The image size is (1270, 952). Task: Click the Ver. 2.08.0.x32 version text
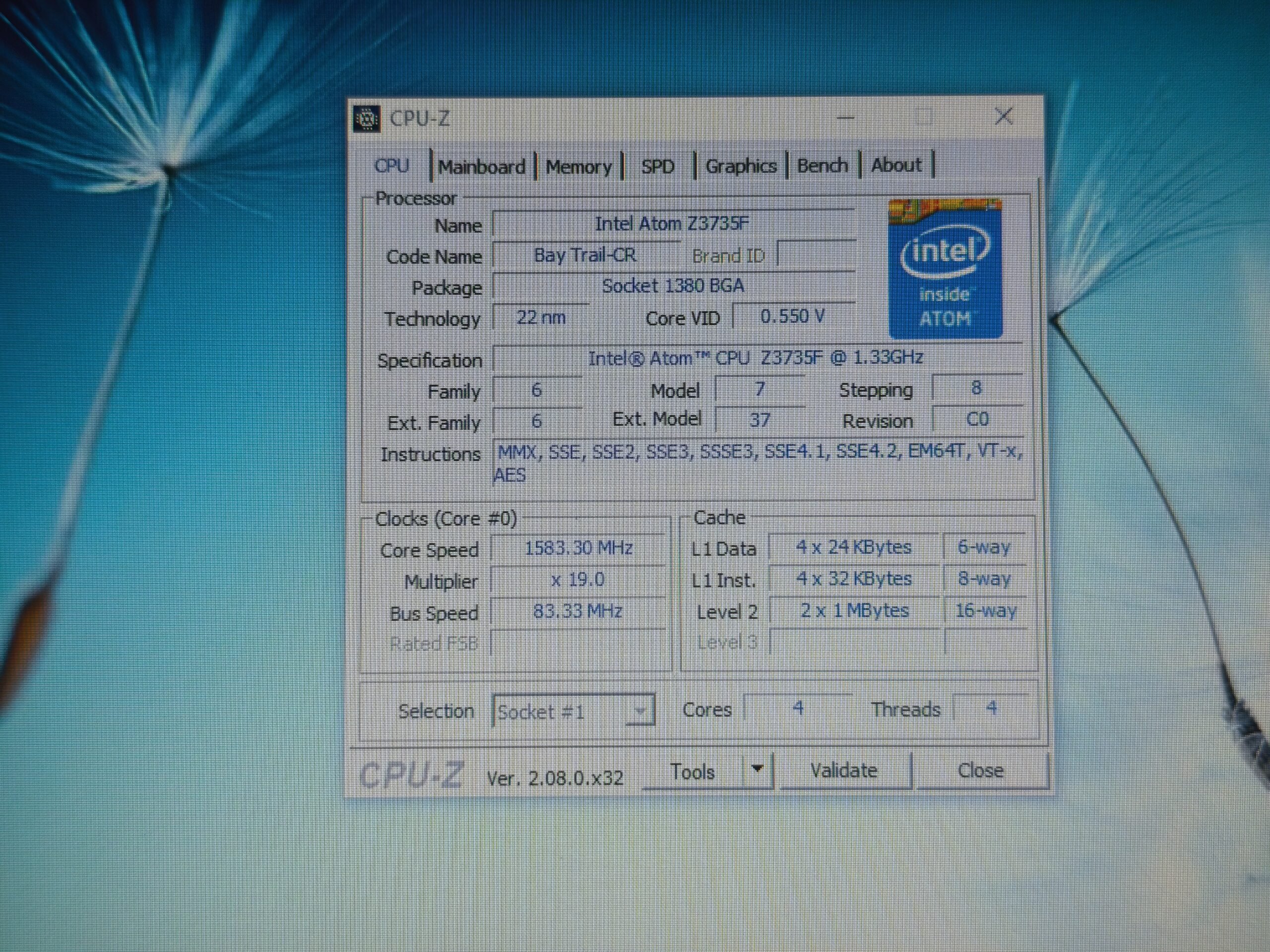(x=555, y=778)
